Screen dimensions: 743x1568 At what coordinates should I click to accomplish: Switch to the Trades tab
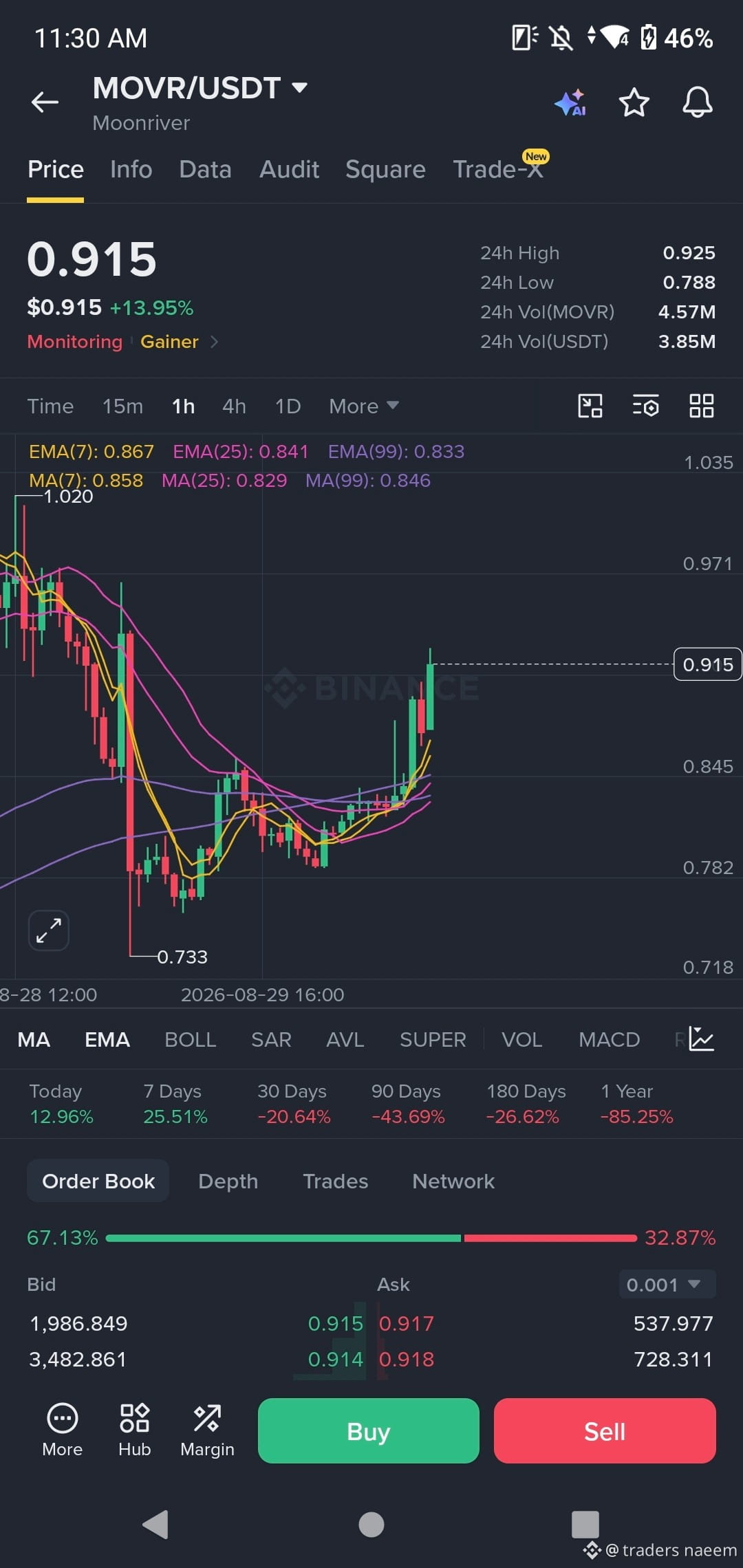(x=336, y=1181)
